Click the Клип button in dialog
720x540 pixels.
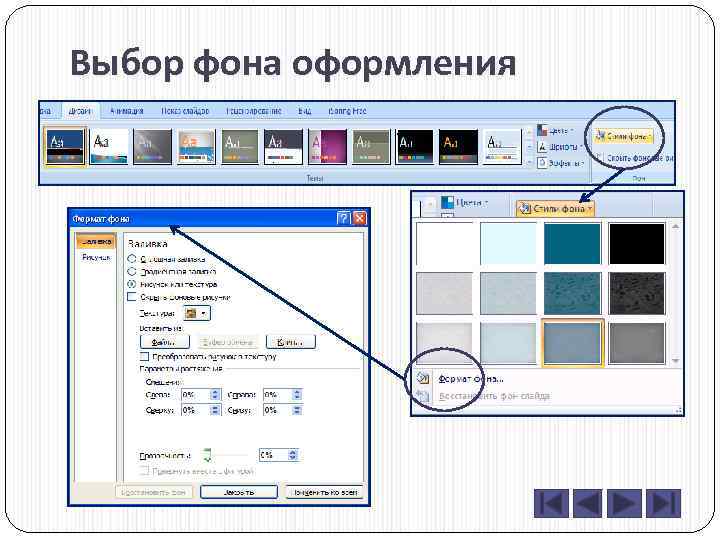pos(291,342)
